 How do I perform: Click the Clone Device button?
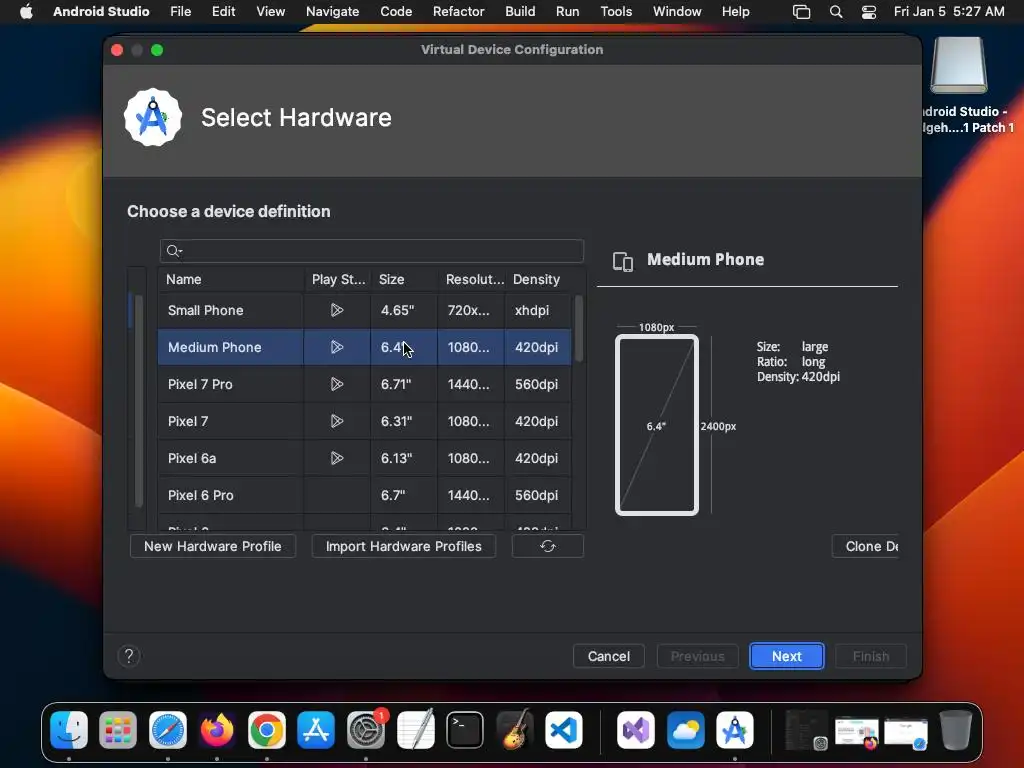[x=865, y=546]
